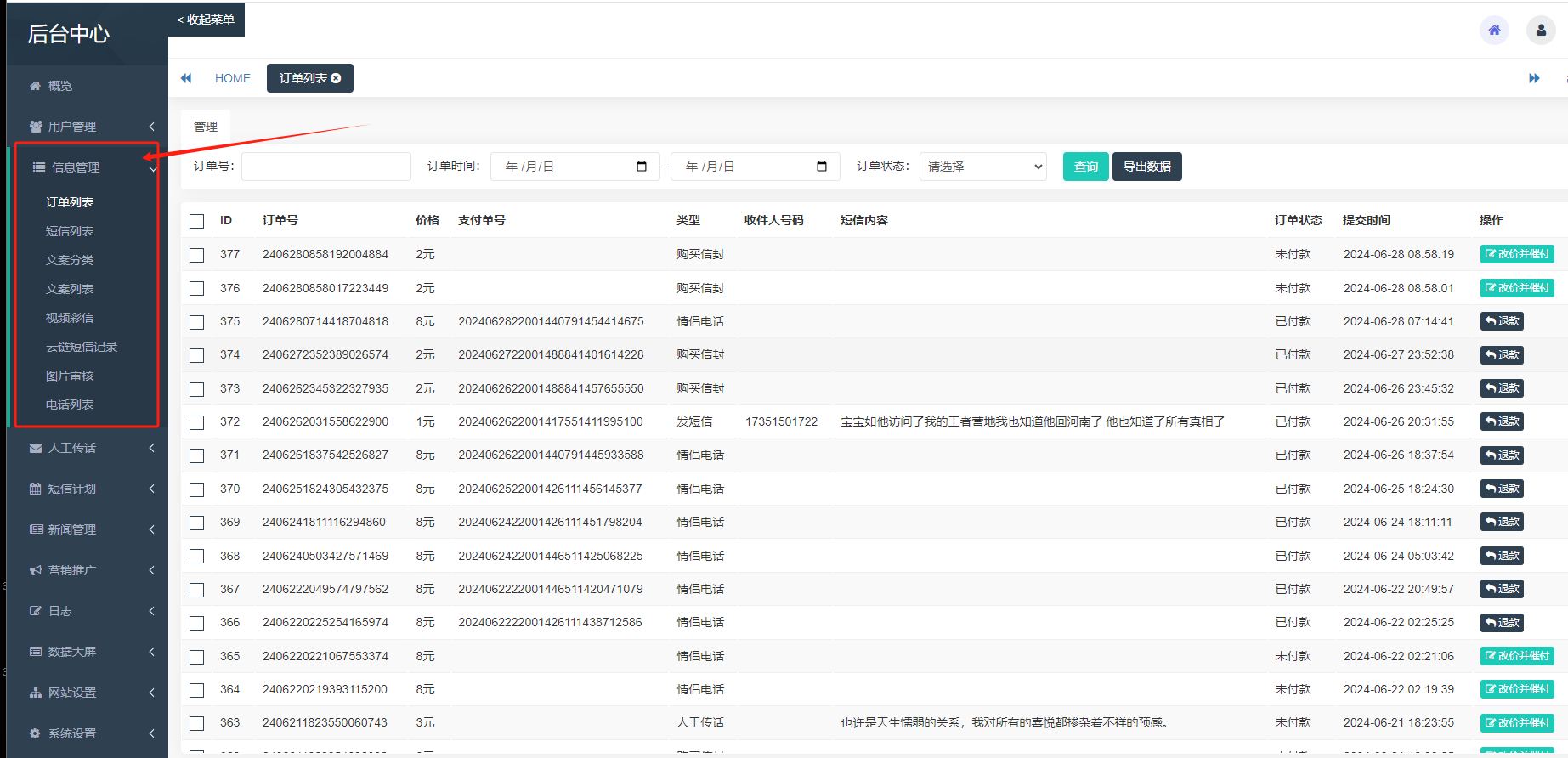Check the box for order ID 375
Screen dimensions: 1568x758
[x=197, y=322]
